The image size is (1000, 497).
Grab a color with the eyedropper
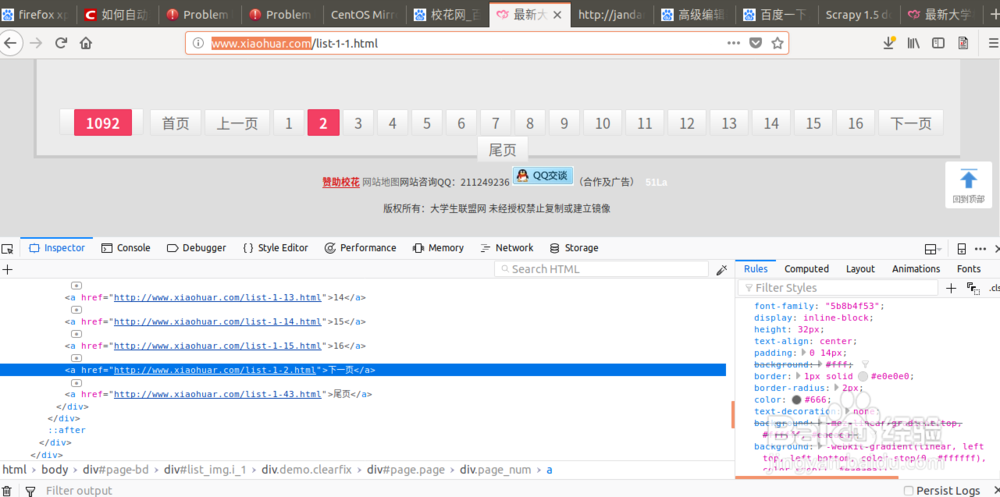tap(721, 269)
